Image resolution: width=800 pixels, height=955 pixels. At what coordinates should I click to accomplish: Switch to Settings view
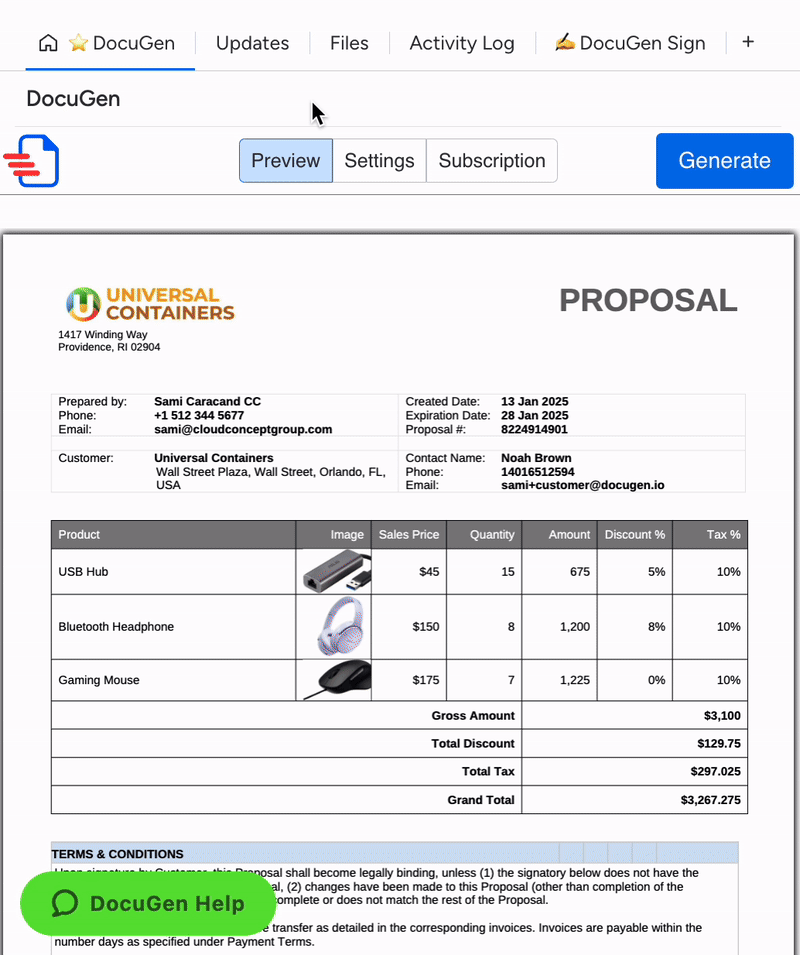(x=379, y=161)
